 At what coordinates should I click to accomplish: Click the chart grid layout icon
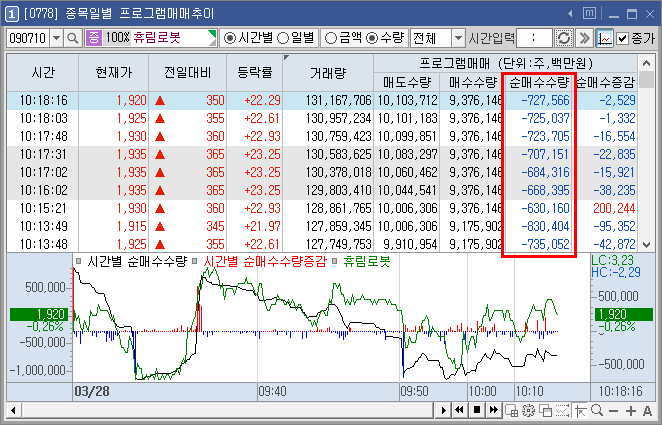pyautogui.click(x=511, y=410)
